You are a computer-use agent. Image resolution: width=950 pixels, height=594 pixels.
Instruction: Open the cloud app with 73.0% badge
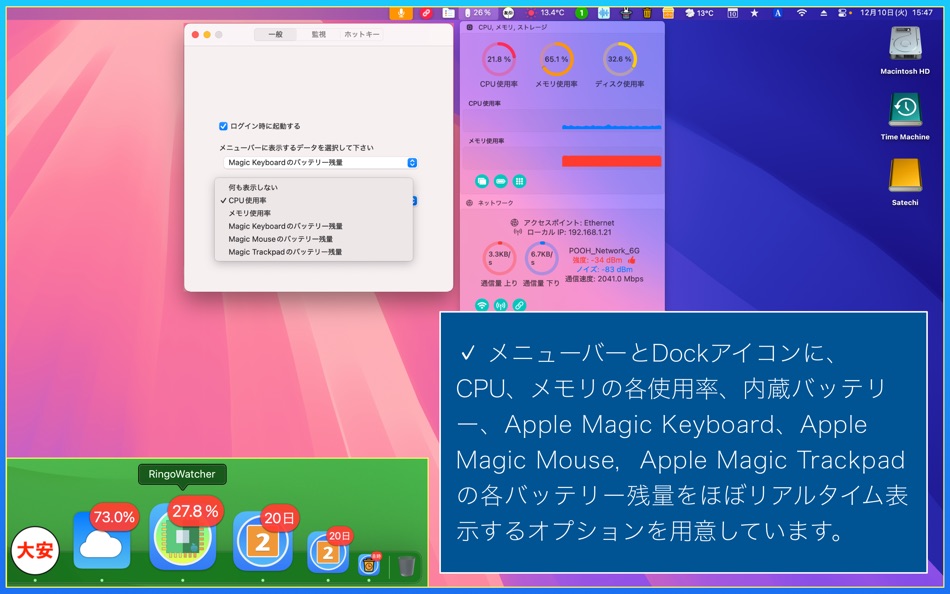102,540
